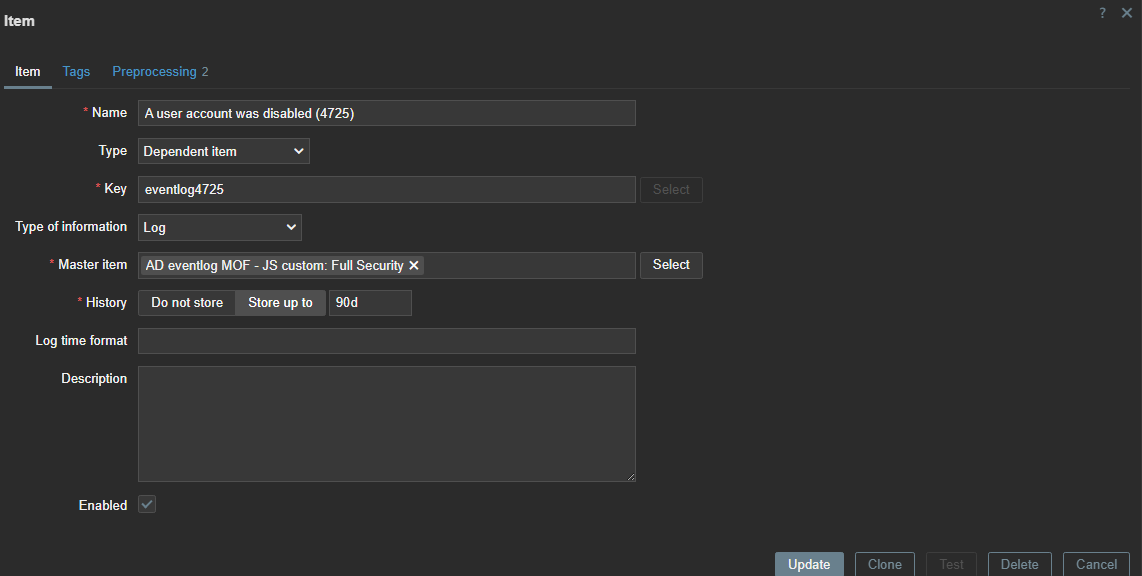
Task: Go to the Item tab
Action: pyautogui.click(x=28, y=72)
